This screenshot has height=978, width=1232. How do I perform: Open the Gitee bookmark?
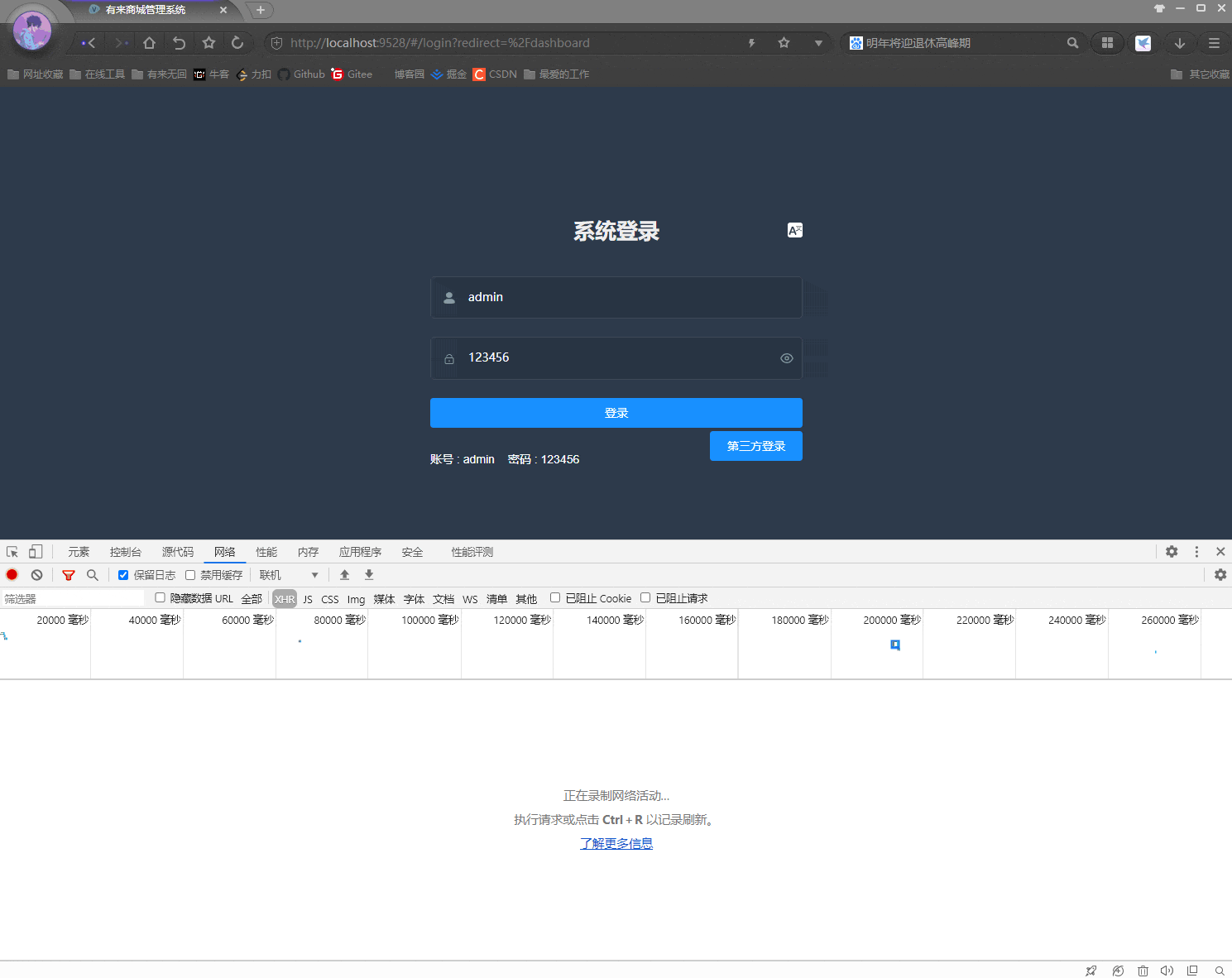click(x=352, y=74)
